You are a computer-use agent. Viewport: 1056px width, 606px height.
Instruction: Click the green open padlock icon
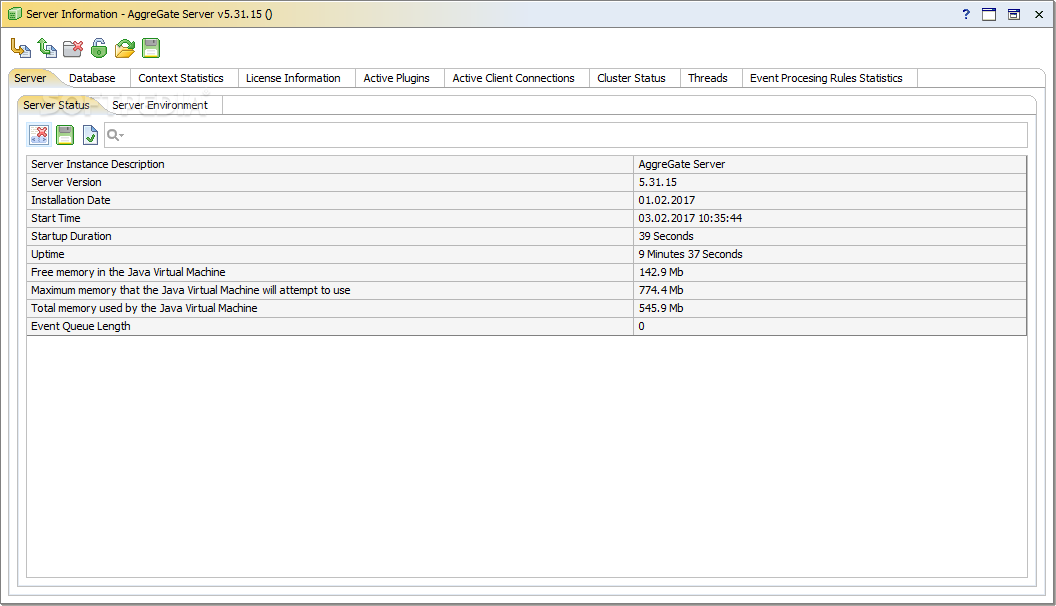[x=99, y=48]
